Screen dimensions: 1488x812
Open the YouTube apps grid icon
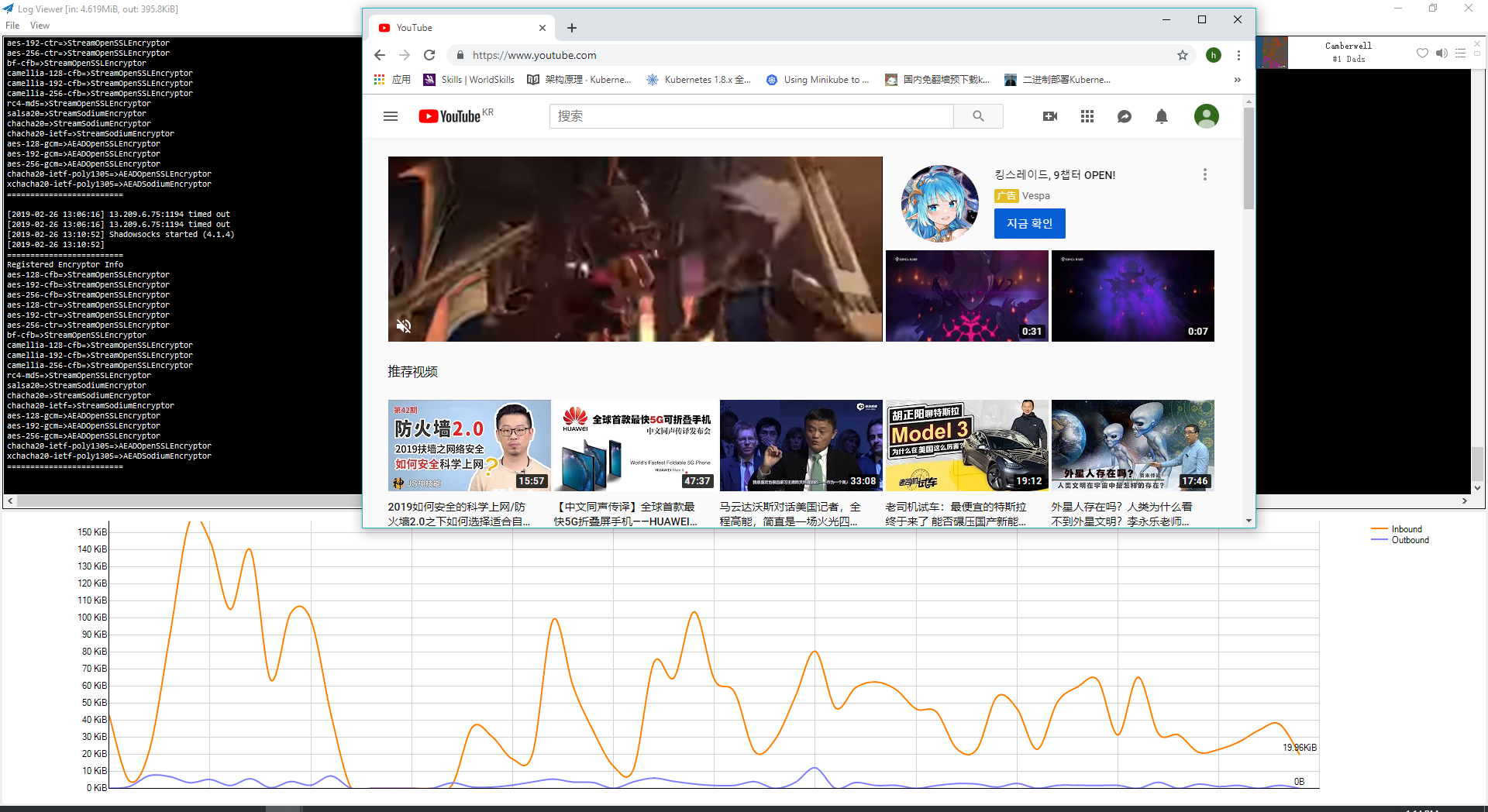pos(1087,116)
